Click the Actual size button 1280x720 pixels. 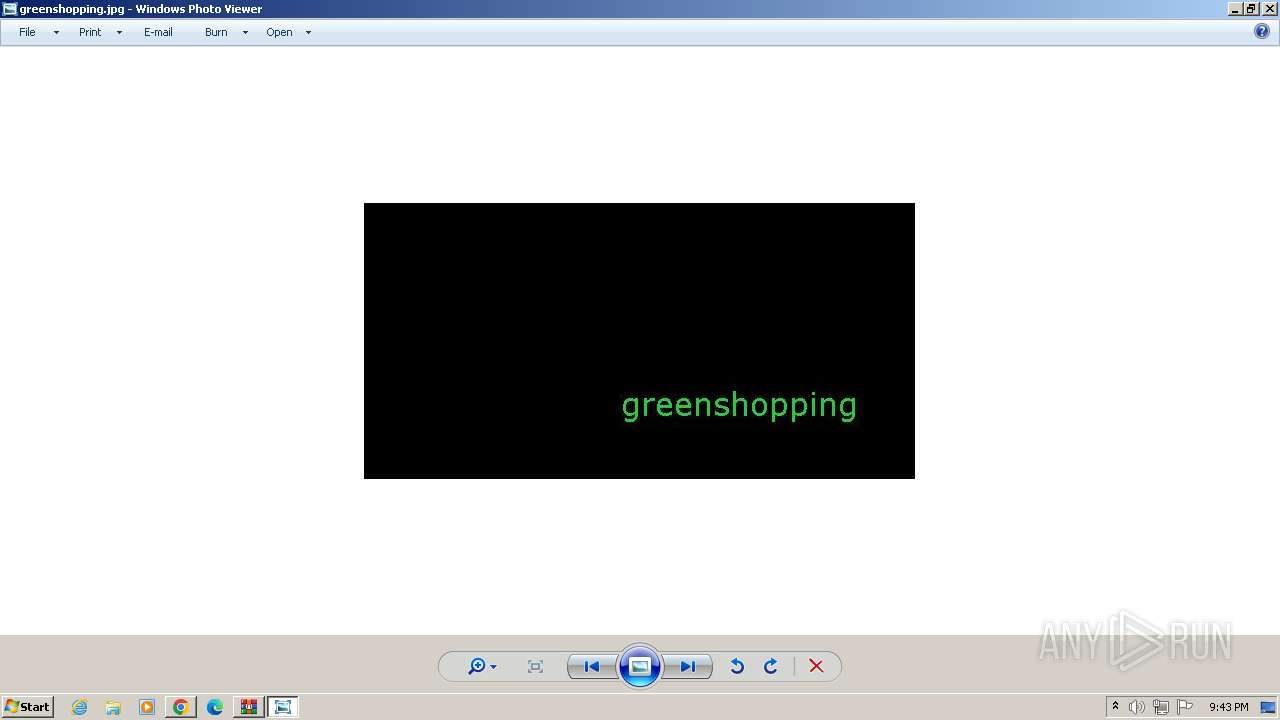pyautogui.click(x=535, y=666)
